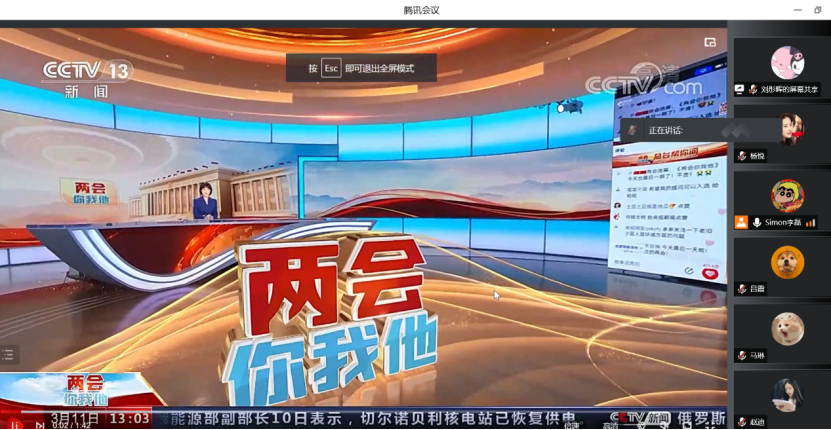The width and height of the screenshot is (831, 430).
Task: Click orange host icon beside Simon李磊
Action: (x=741, y=222)
